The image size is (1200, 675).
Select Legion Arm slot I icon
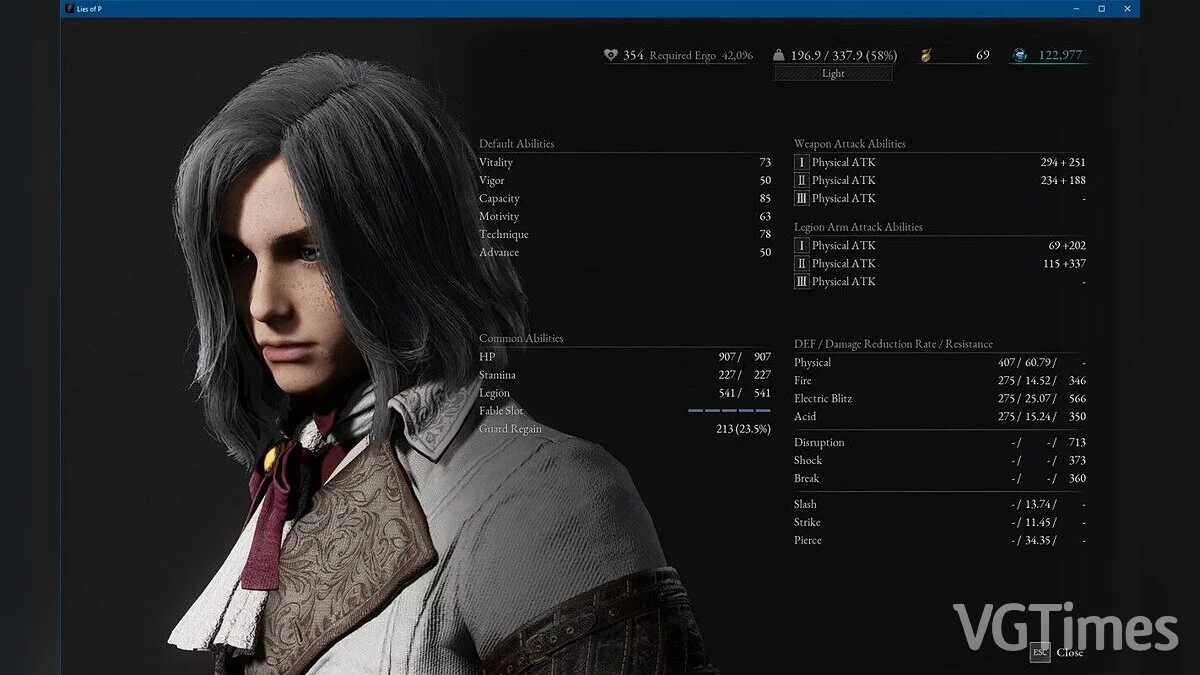coord(801,245)
